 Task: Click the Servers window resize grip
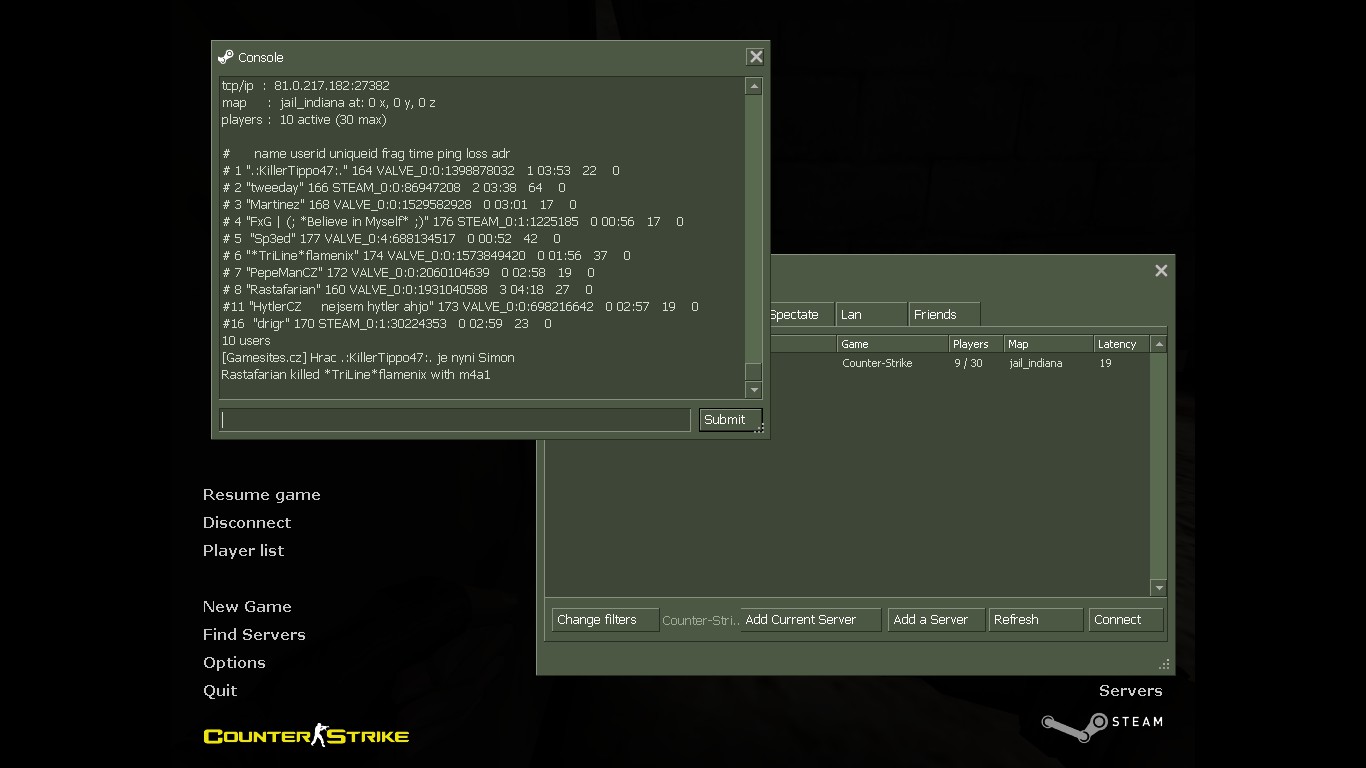(x=1164, y=664)
